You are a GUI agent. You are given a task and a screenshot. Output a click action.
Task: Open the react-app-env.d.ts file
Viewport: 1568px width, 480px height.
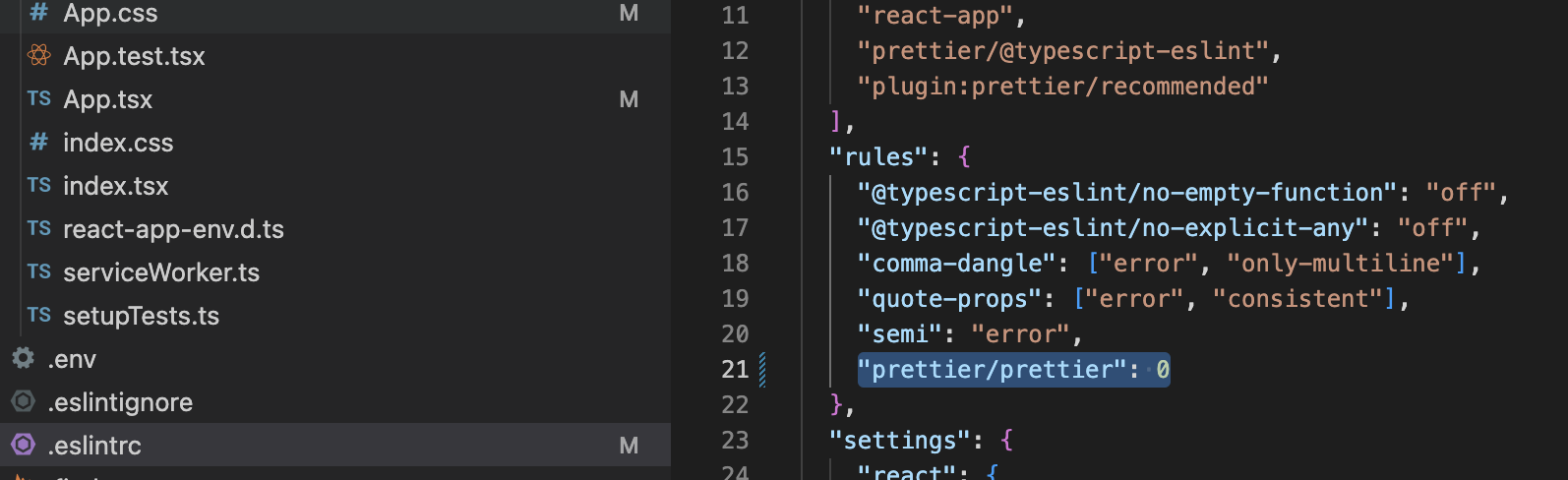pos(173,229)
